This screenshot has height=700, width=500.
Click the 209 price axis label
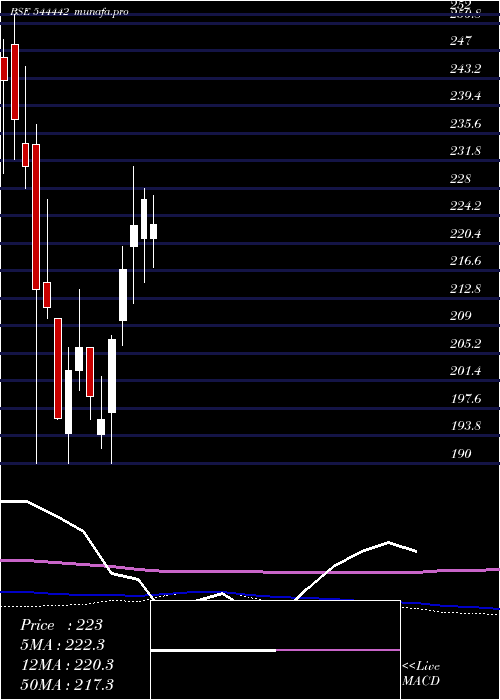coord(461,316)
